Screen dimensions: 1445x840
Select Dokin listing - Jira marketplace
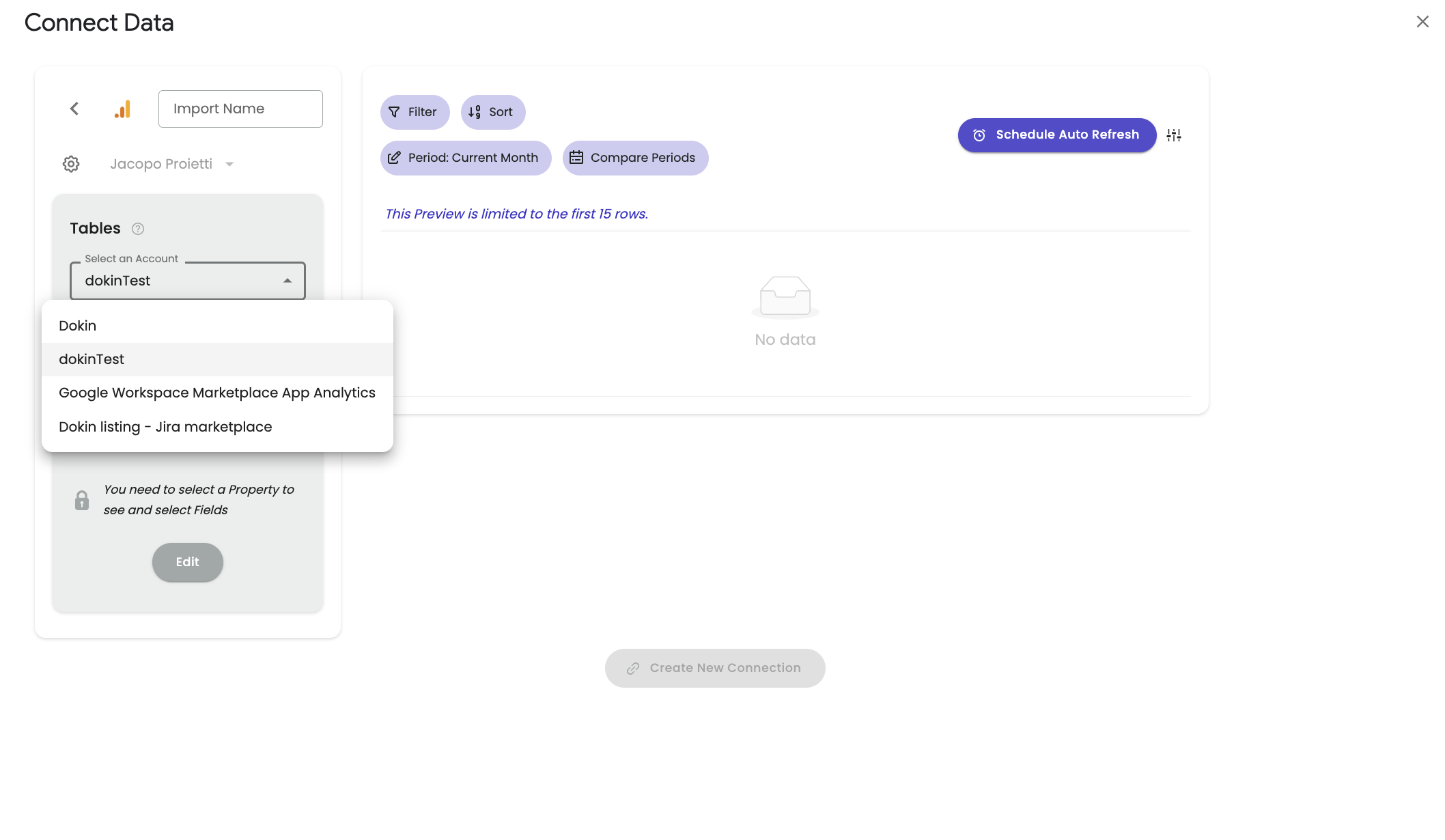click(x=165, y=427)
